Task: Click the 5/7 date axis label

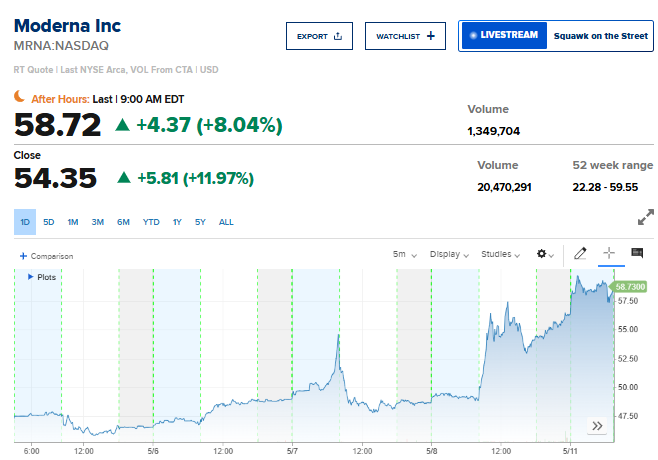Action: coord(292,451)
